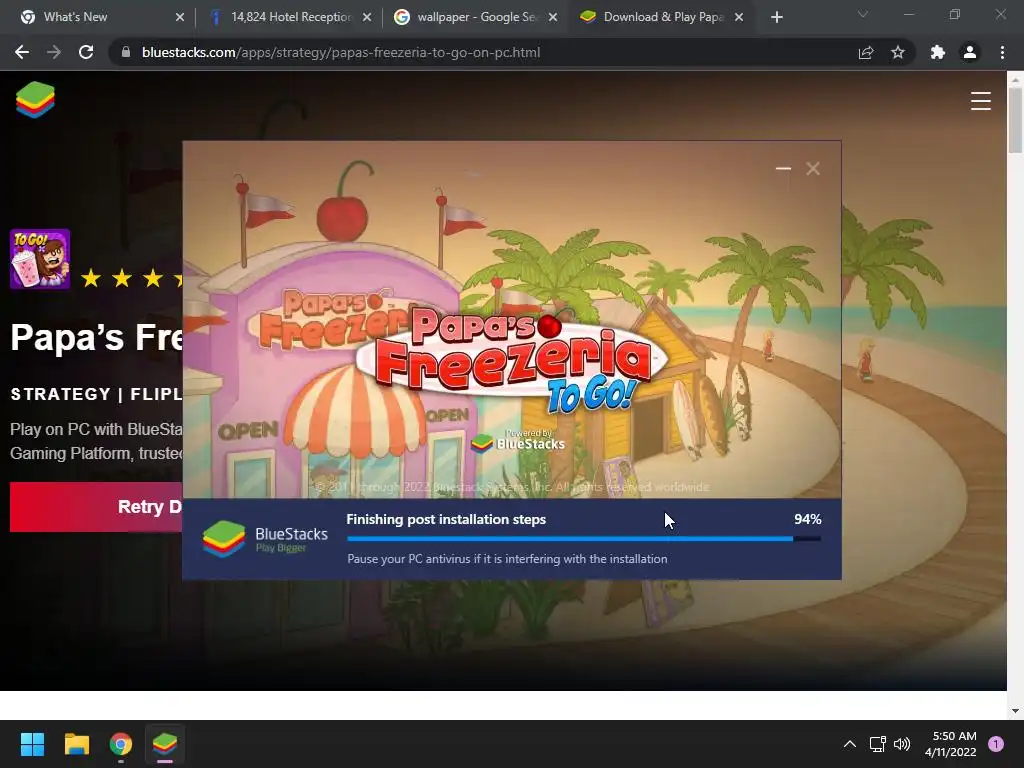Screen dimensions: 1024x768
Task: Bookmark this page with the star icon
Action: (x=898, y=52)
